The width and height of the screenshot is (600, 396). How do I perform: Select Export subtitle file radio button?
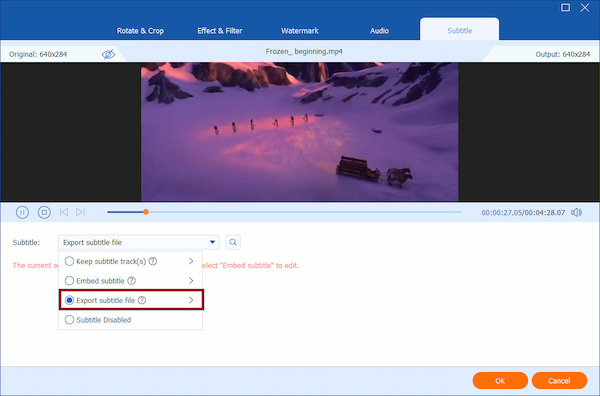pyautogui.click(x=69, y=300)
